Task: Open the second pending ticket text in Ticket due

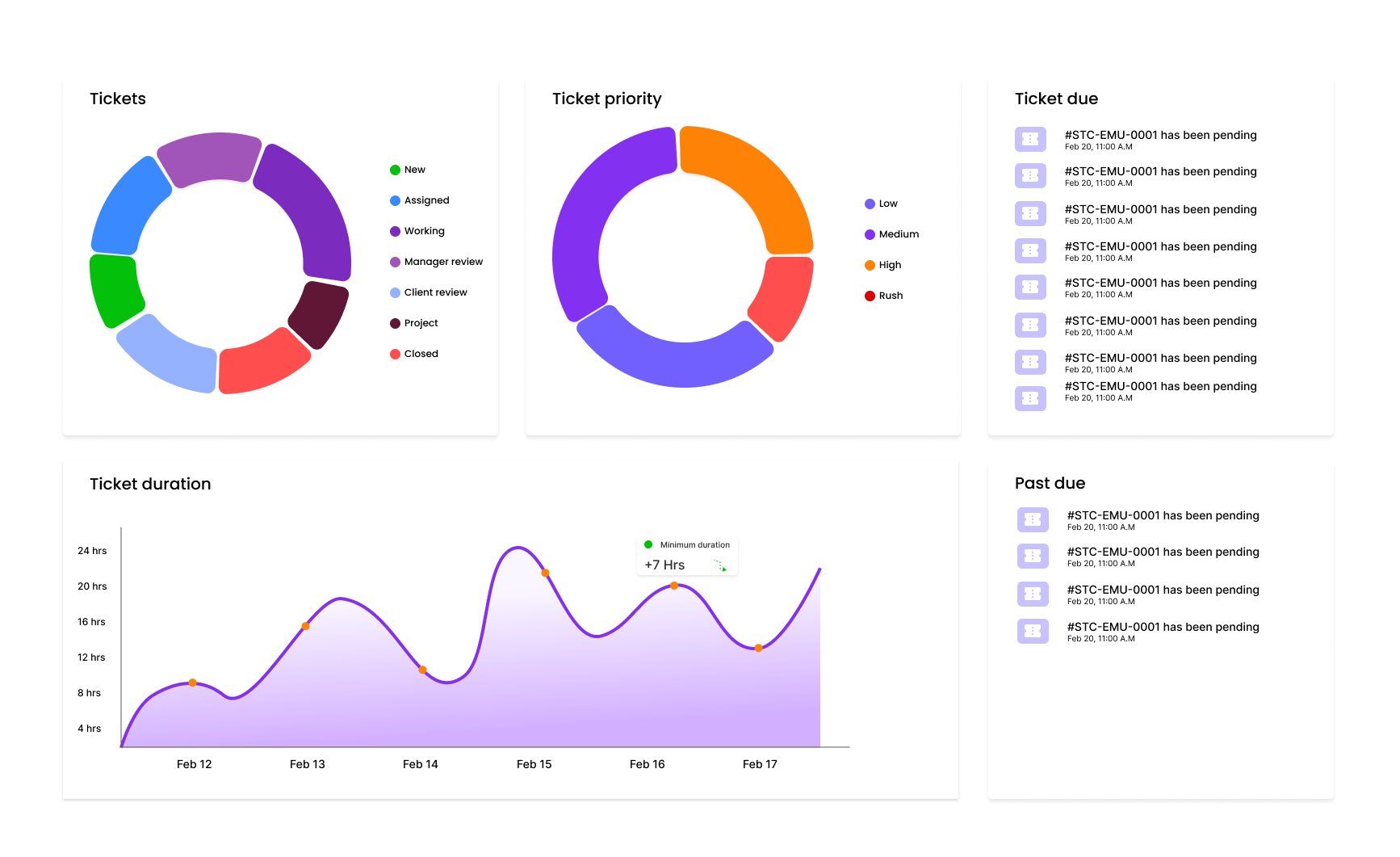Action: click(1160, 171)
